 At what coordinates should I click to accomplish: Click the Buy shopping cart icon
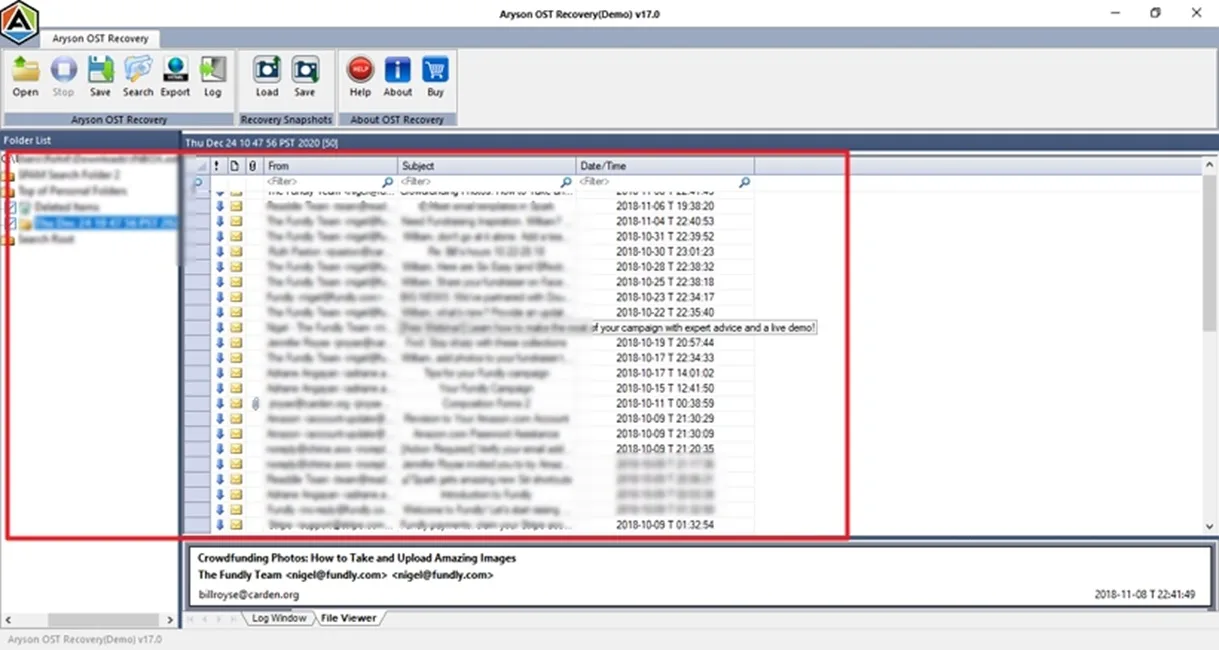[x=435, y=69]
